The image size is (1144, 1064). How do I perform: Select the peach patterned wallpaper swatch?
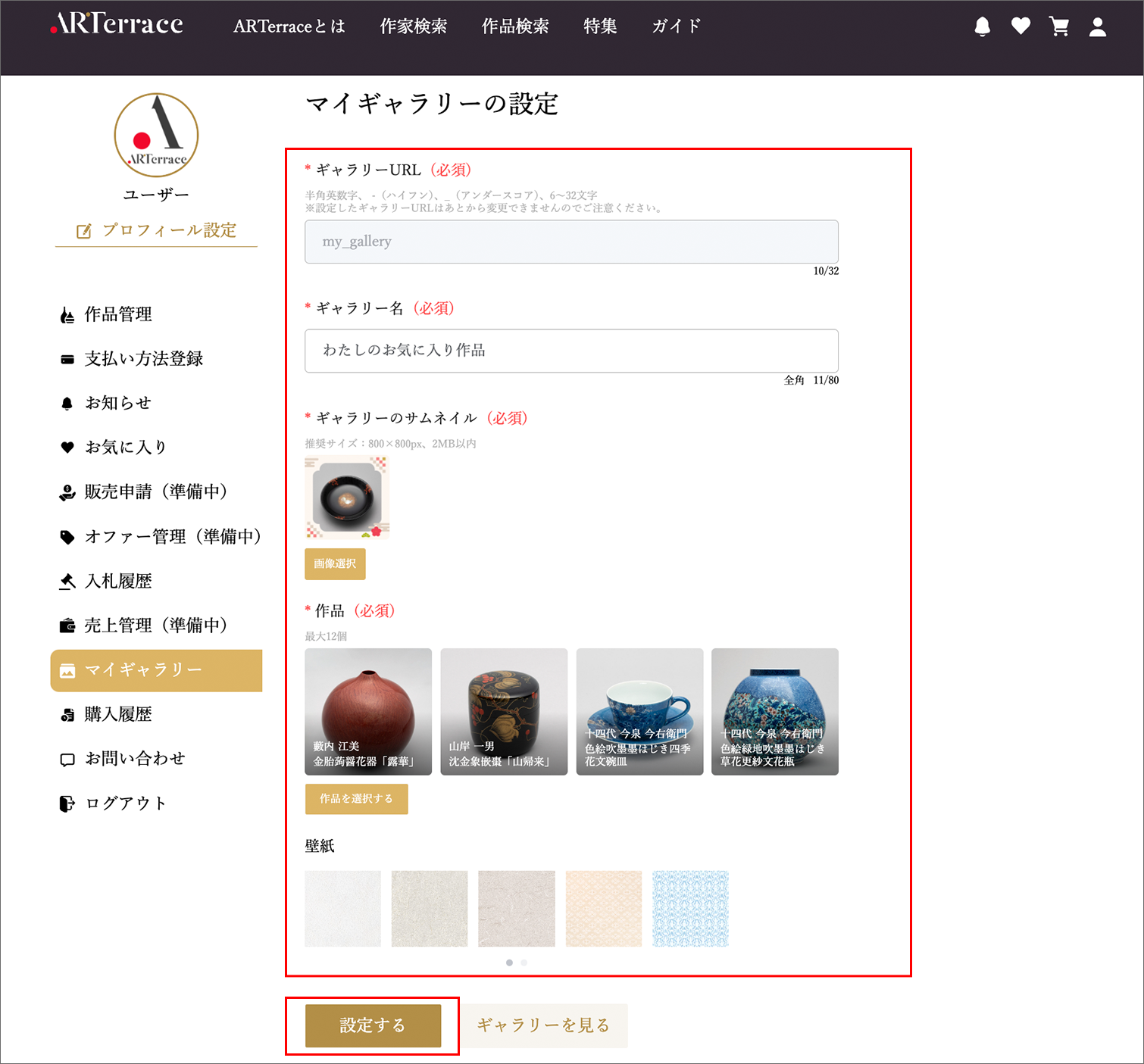(604, 909)
